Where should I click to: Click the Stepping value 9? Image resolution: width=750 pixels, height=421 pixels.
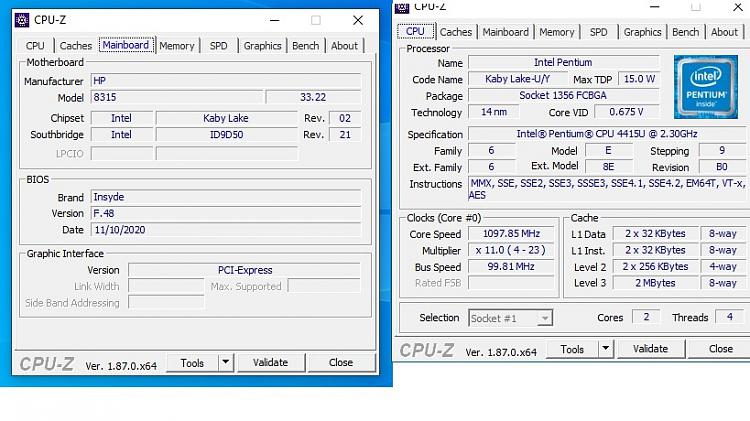[x=722, y=151]
